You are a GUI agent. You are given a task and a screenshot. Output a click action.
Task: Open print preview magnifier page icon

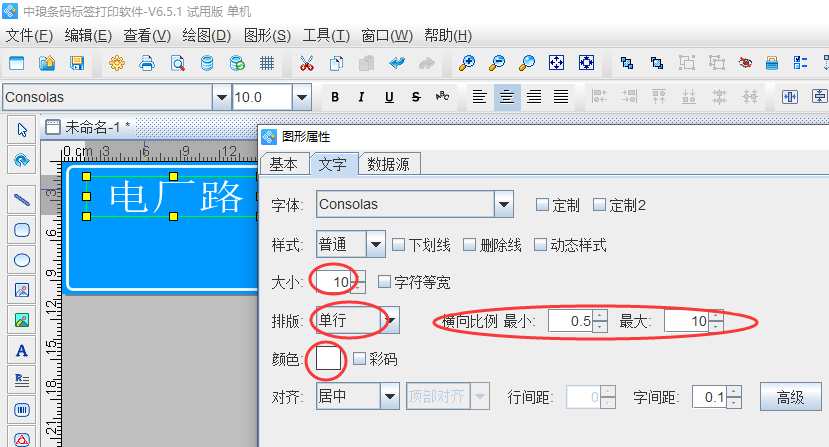click(x=178, y=63)
